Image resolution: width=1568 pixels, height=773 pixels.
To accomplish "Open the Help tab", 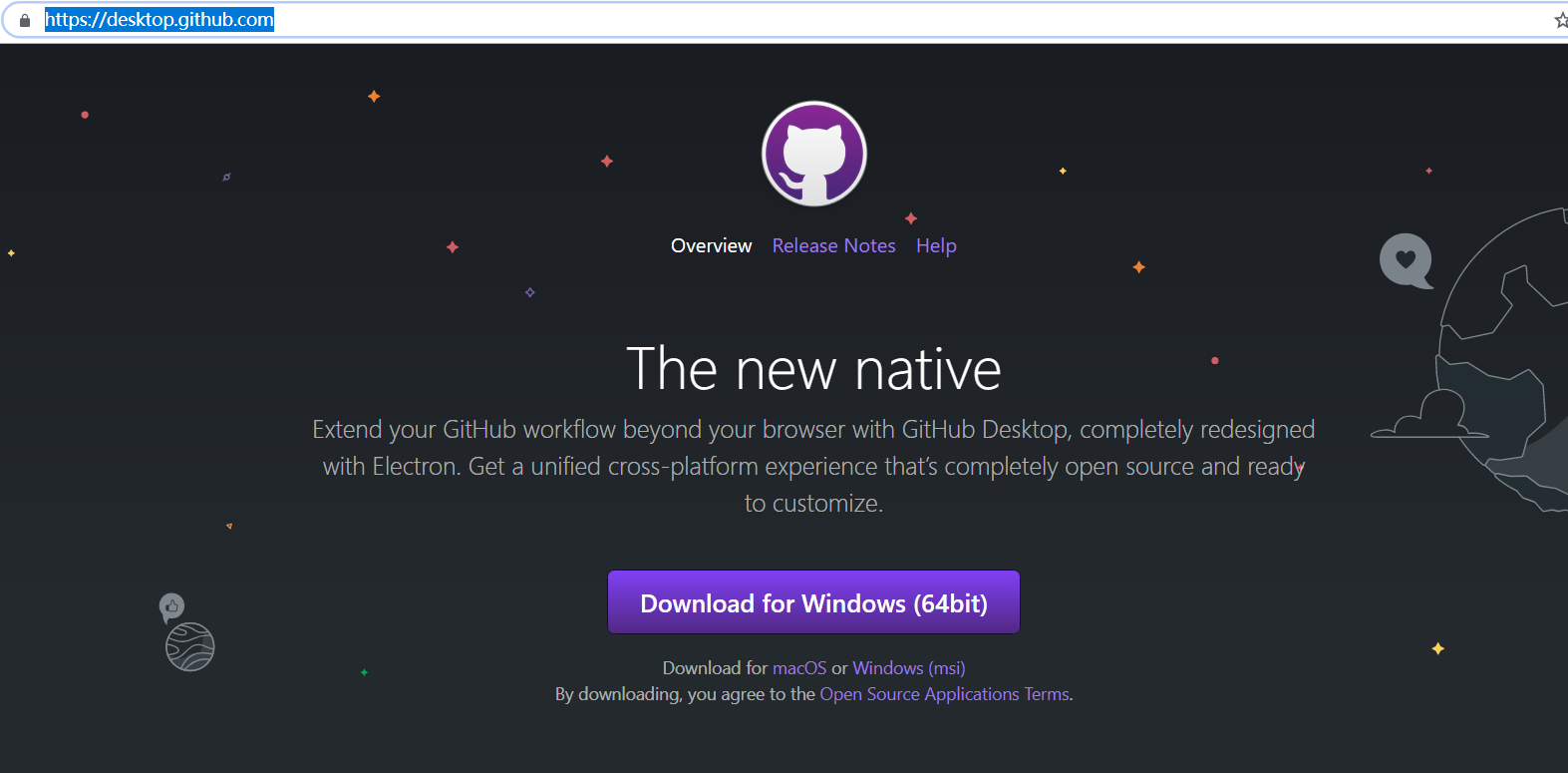I will click(x=936, y=245).
